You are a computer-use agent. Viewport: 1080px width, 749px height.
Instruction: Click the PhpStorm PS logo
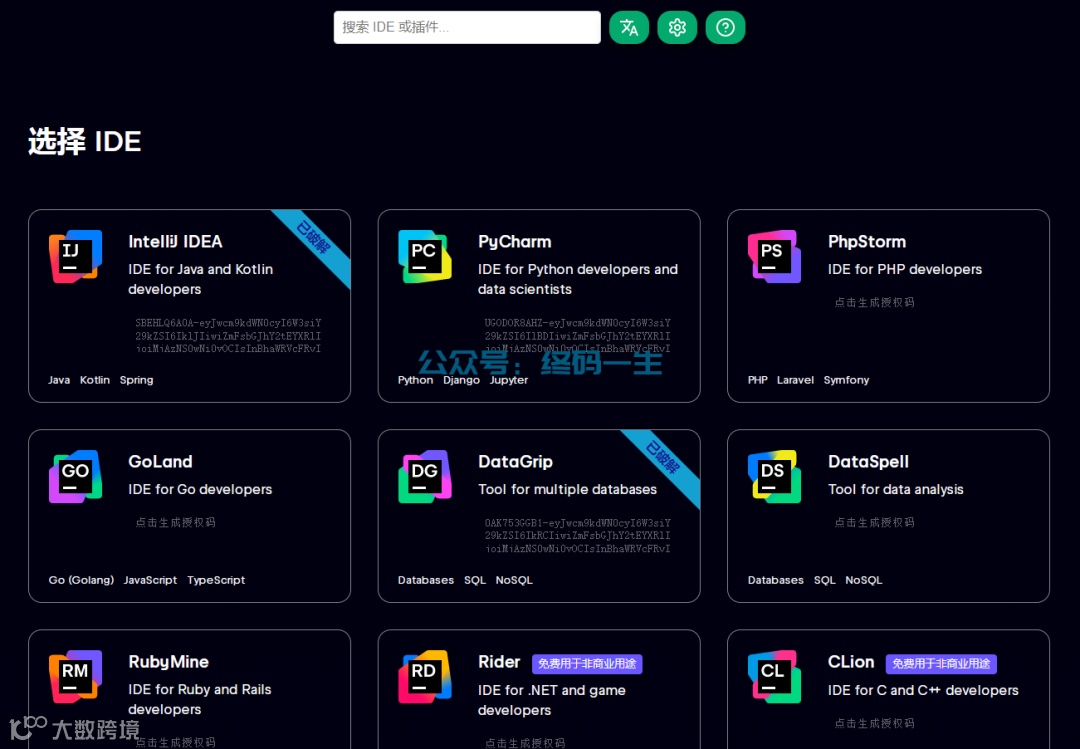(774, 257)
